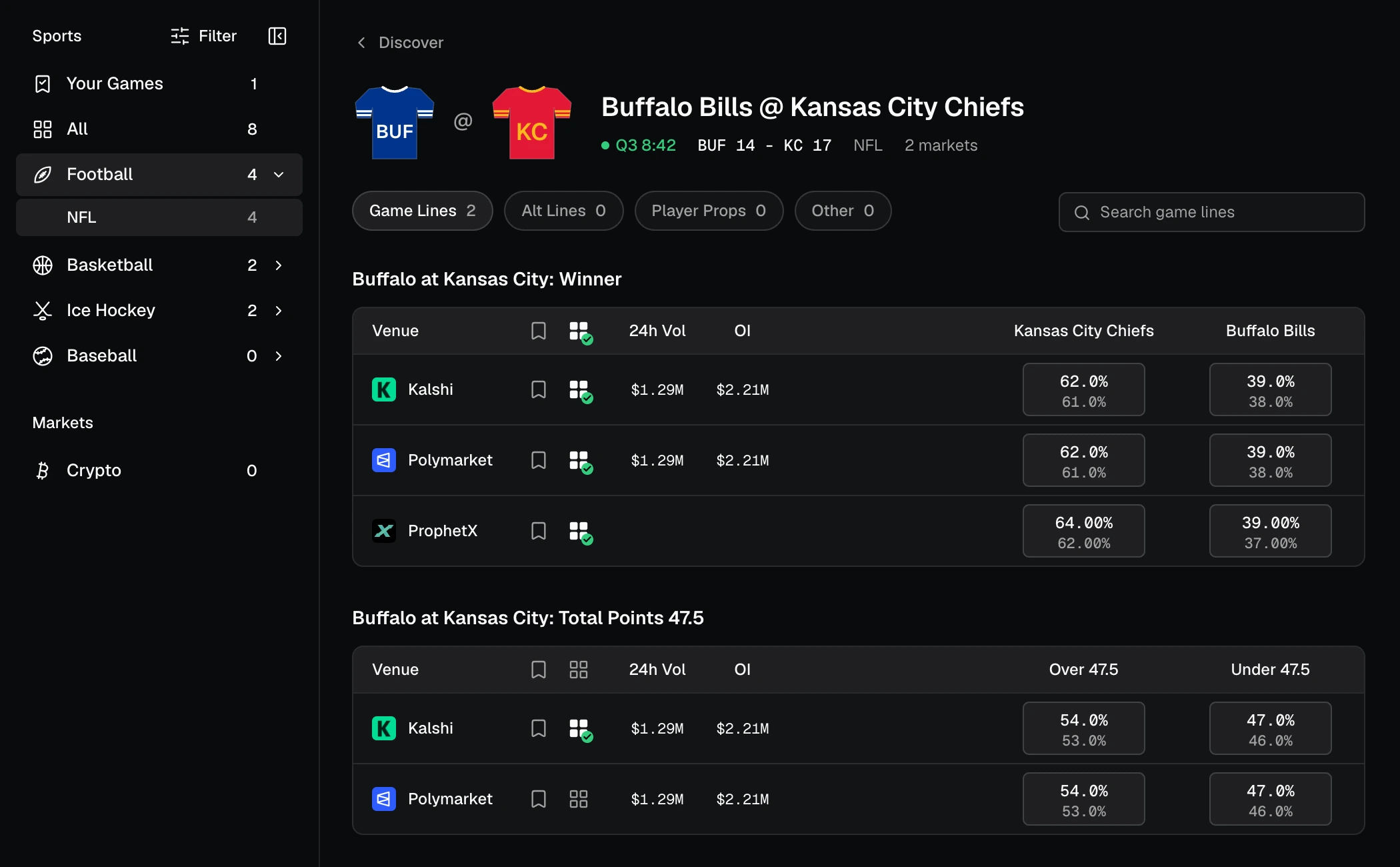Viewport: 1400px width, 867px height.
Task: Toggle Polymarket grid icon in Total Points
Action: coord(579,799)
